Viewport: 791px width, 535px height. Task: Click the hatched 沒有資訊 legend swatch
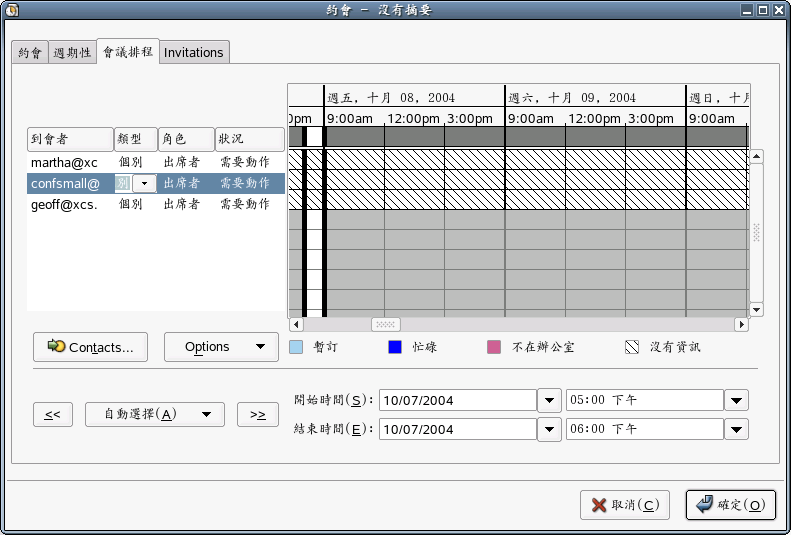click(632, 347)
